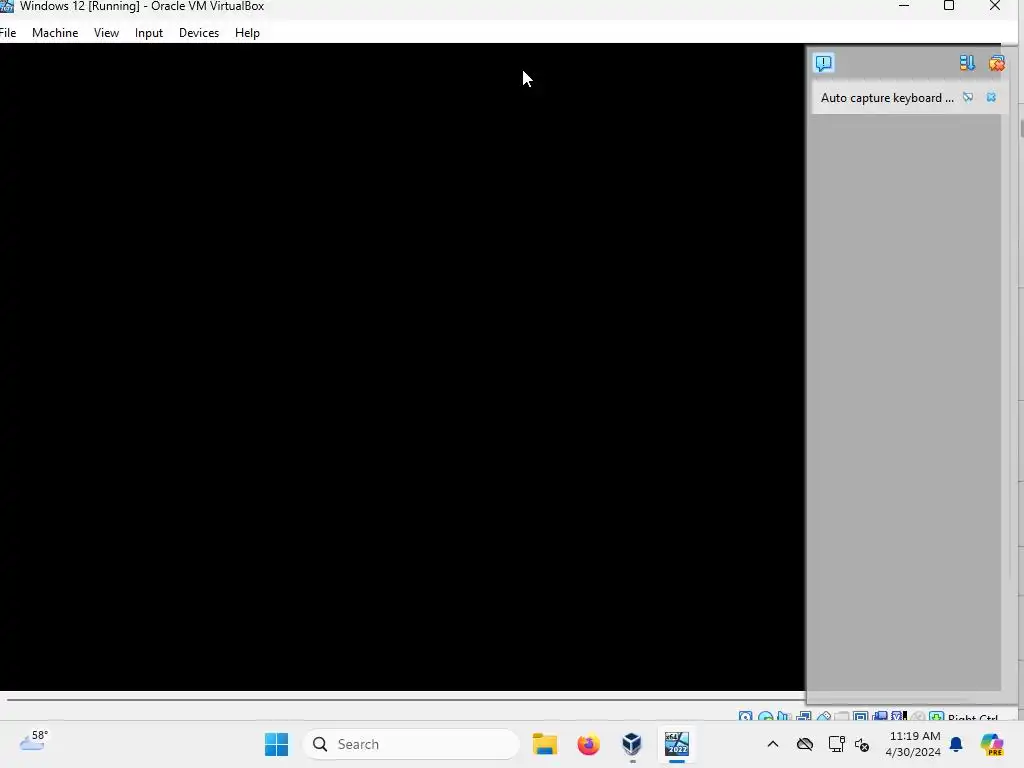Viewport: 1024px width, 768px height.
Task: Click the display status bar indicator
Action: [x=860, y=716]
